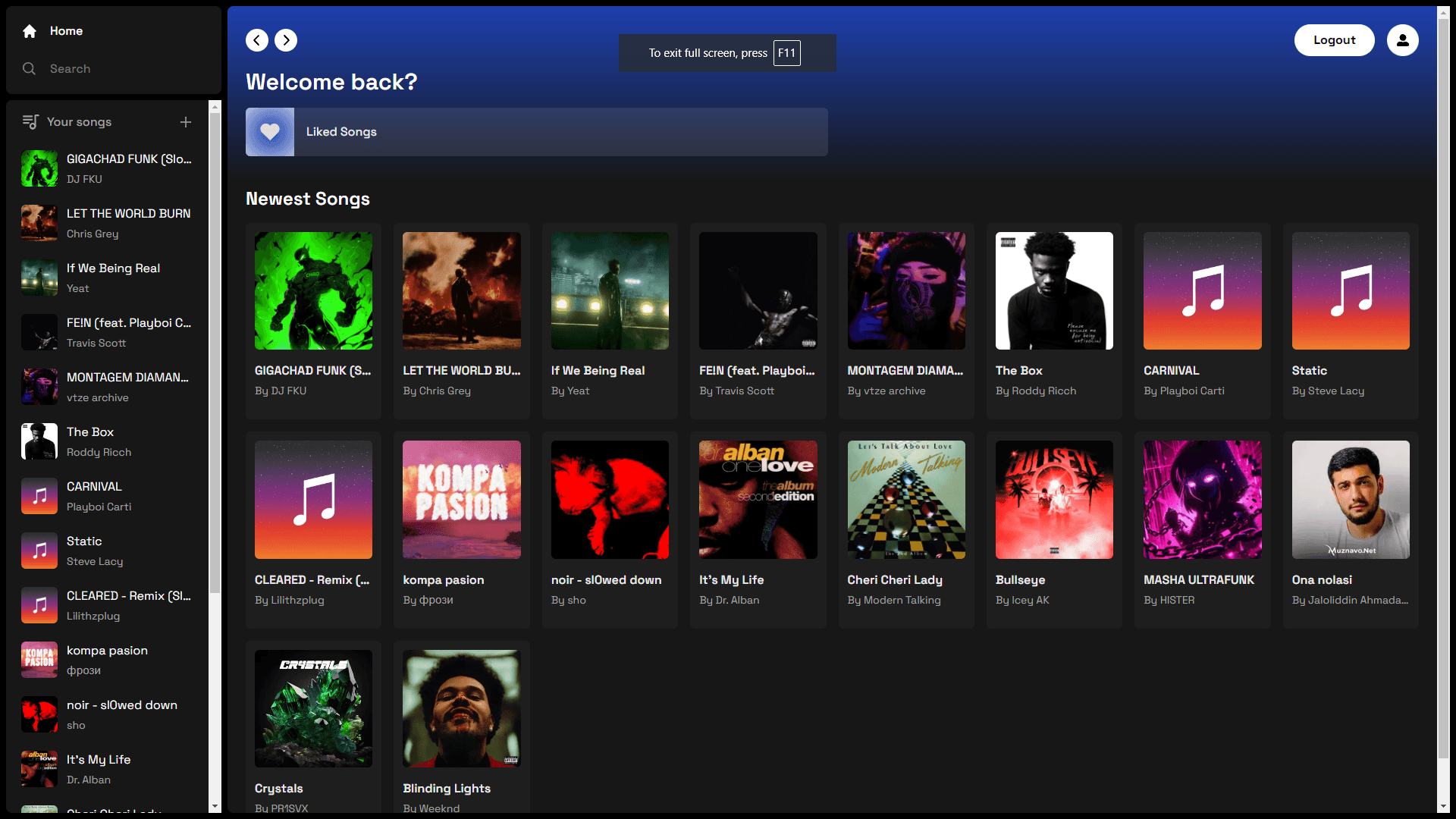Add a song with the plus icon
The height and width of the screenshot is (819, 1456).
click(x=186, y=122)
